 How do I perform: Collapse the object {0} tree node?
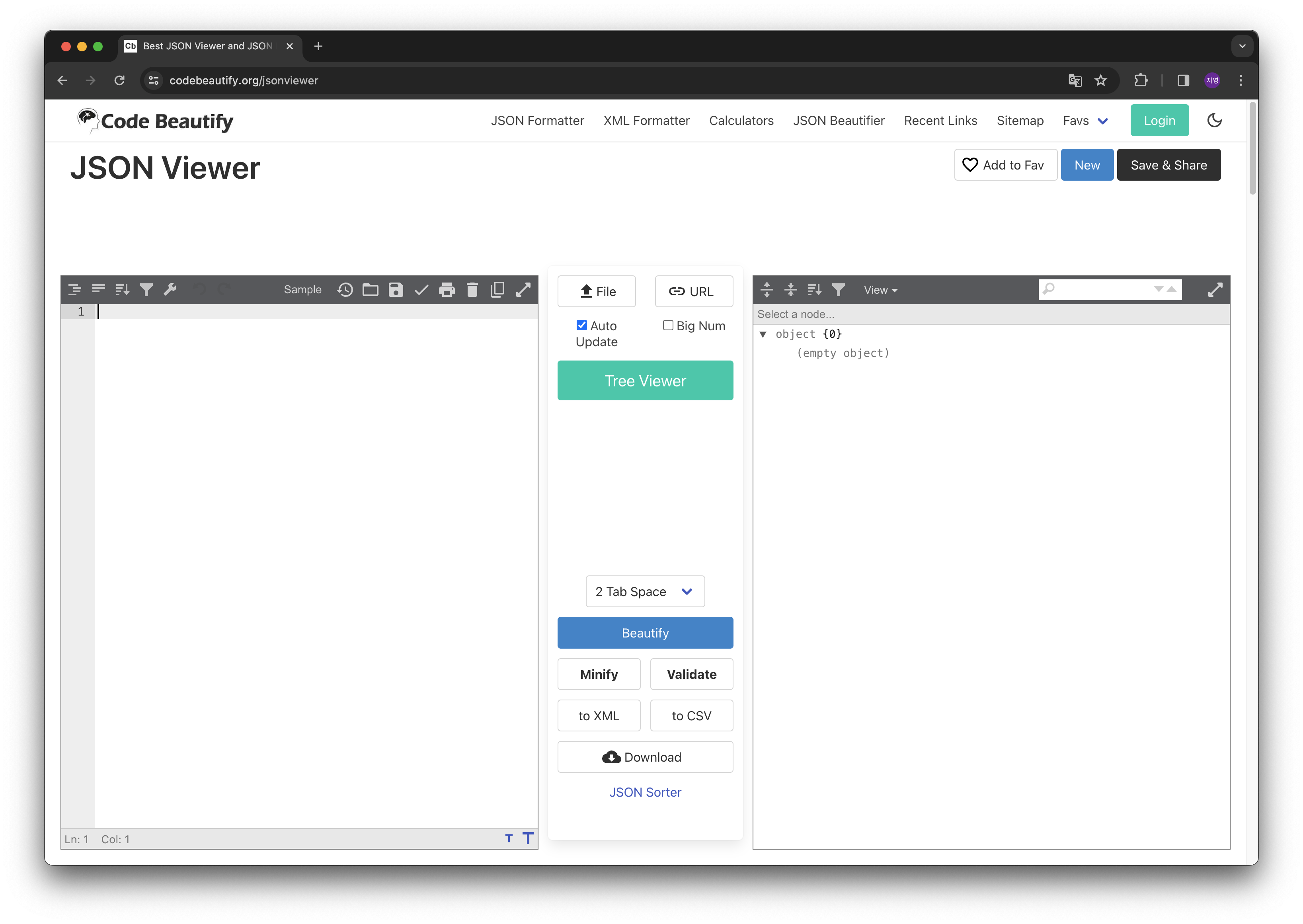(x=763, y=335)
